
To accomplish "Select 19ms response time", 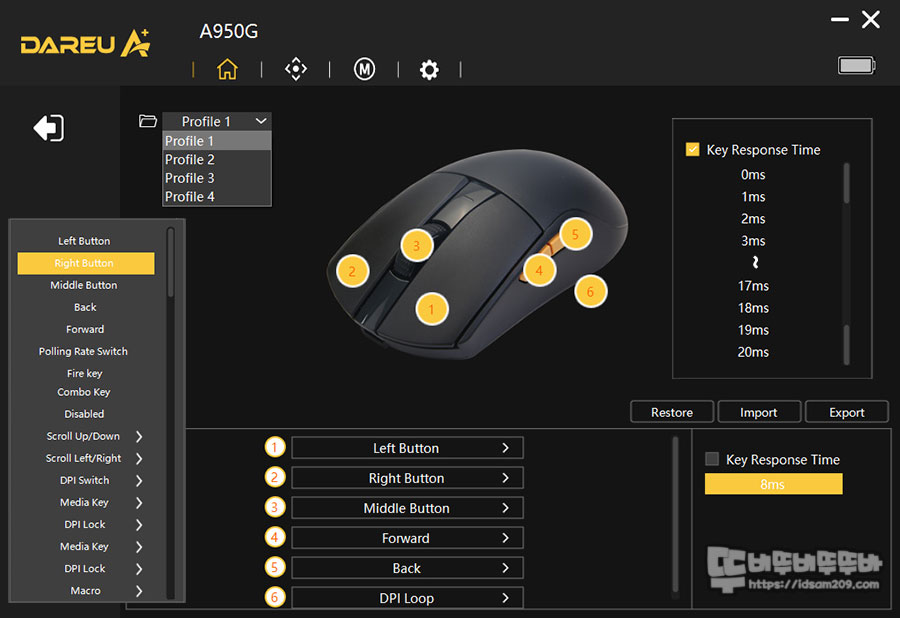I will (x=753, y=330).
